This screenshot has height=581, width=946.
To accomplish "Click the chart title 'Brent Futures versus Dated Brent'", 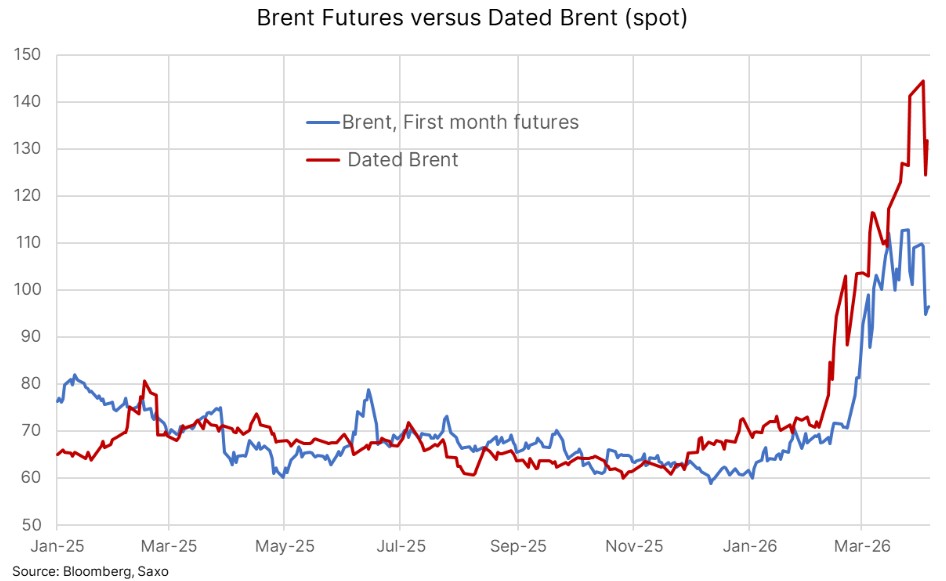I will (472, 17).
